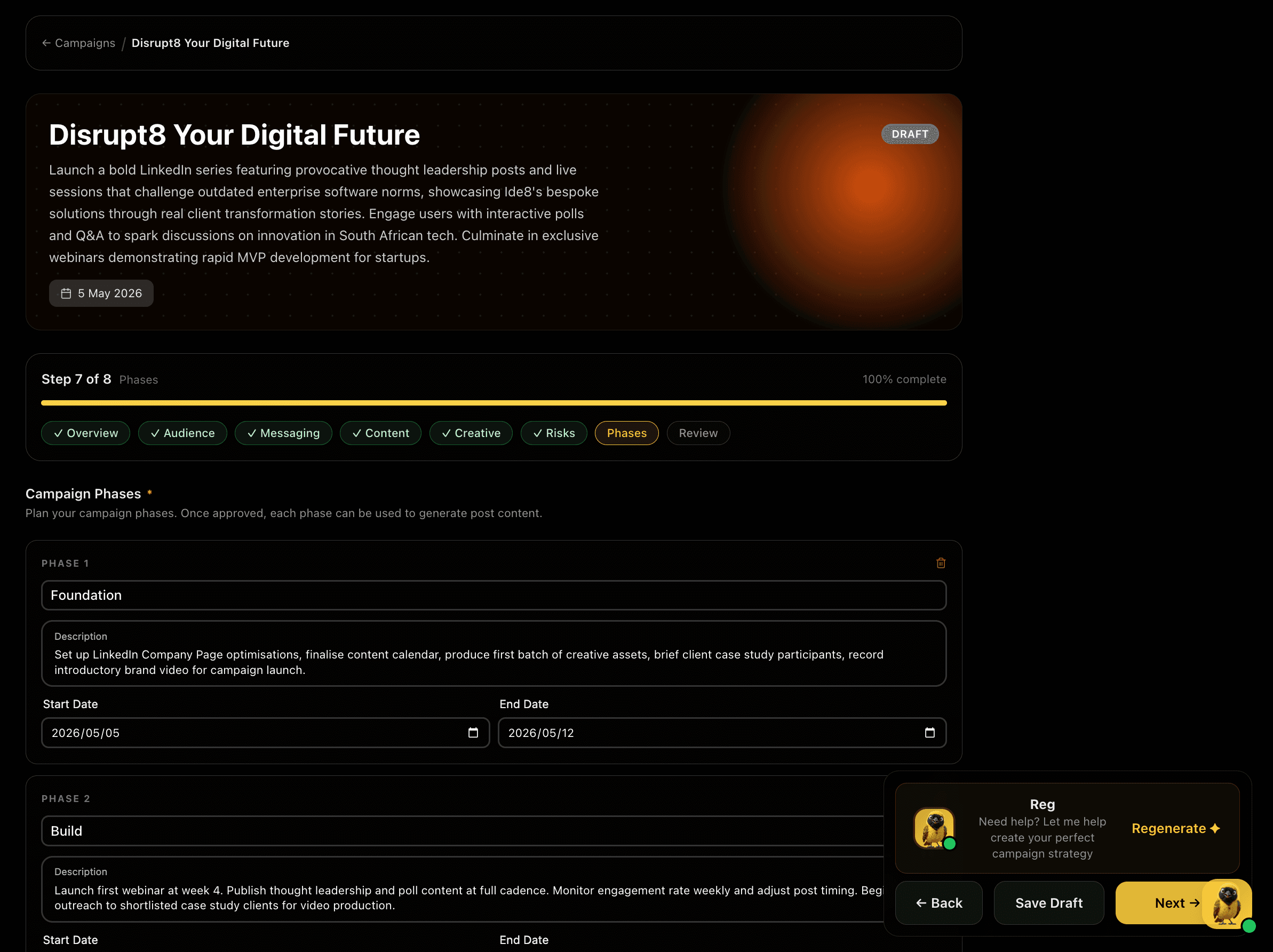Click the Phase 1 Start Date field 2026/05/05
The height and width of the screenshot is (952, 1273).
[265, 733]
